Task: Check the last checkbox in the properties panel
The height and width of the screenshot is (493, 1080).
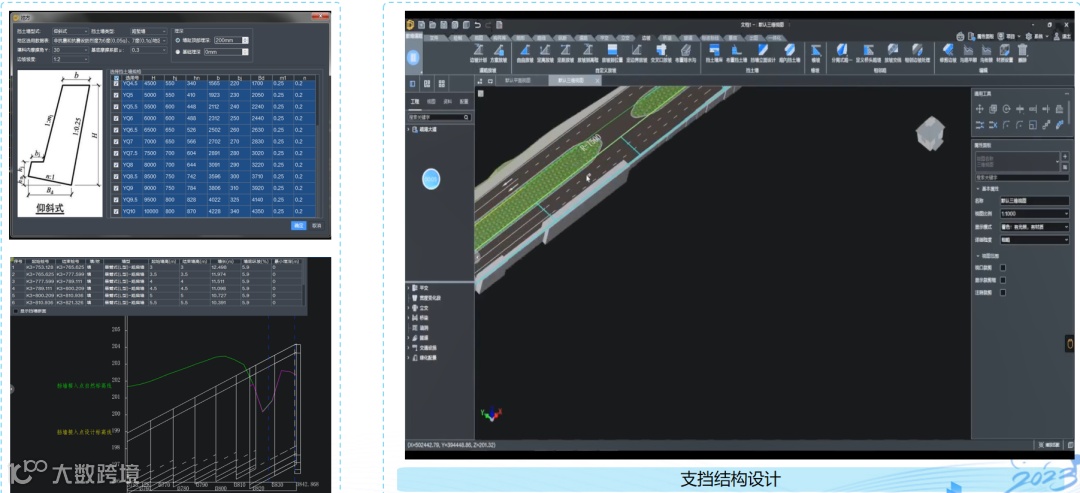Action: click(1003, 293)
